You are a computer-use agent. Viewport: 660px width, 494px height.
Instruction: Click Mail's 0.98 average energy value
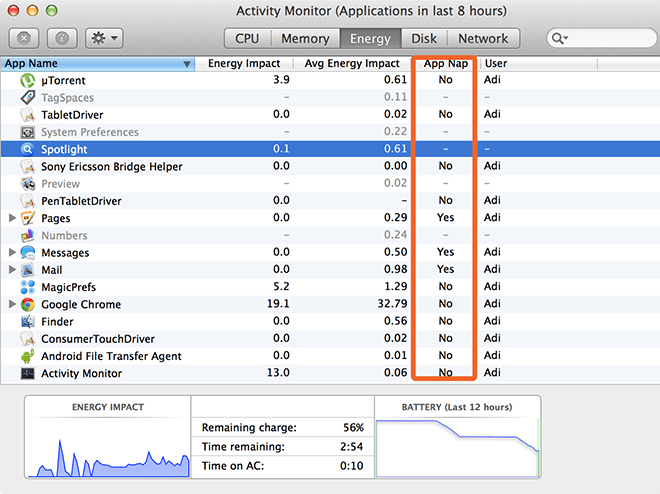tap(396, 269)
